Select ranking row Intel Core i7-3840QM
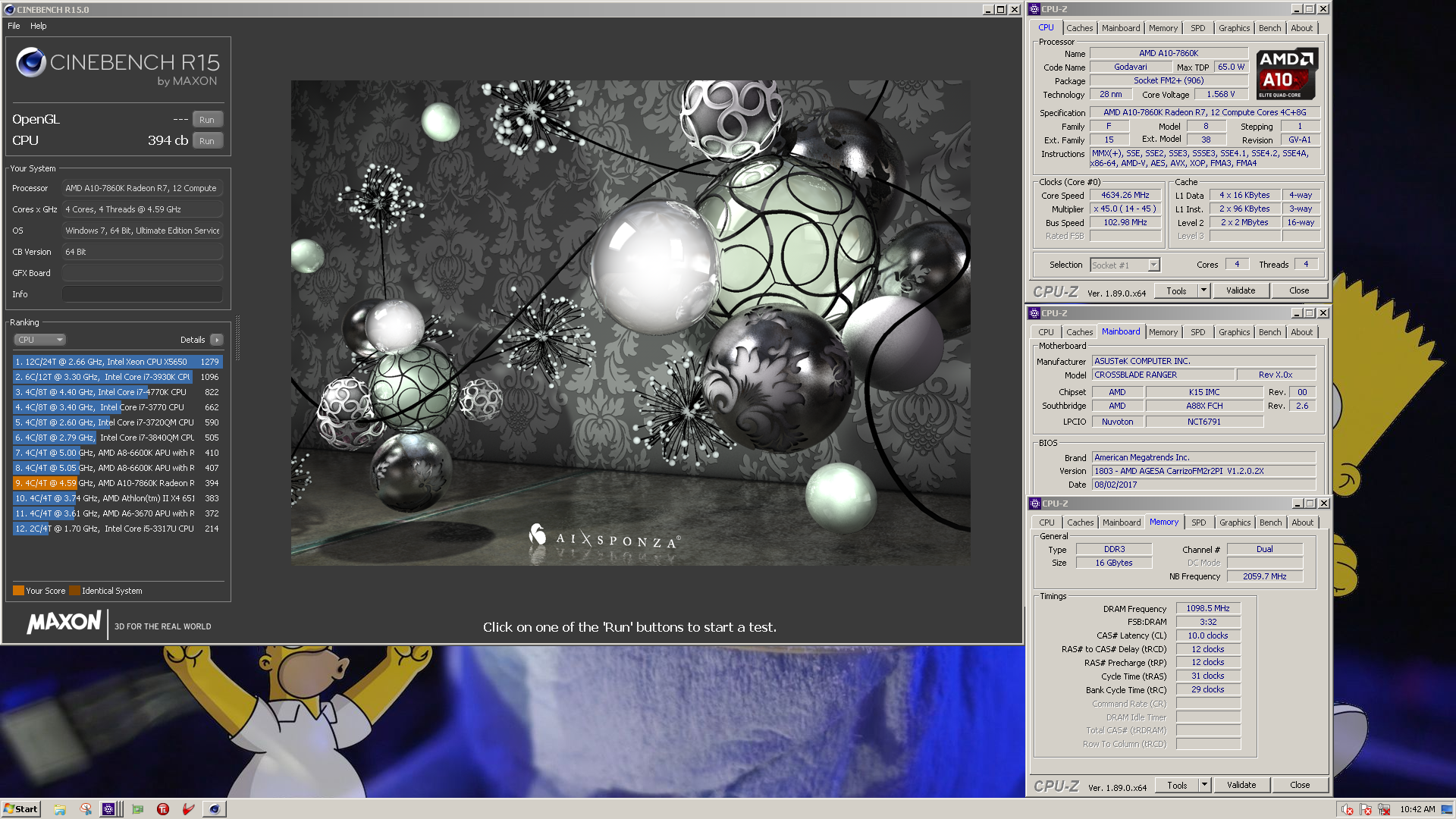This screenshot has width=1456, height=819. click(118, 438)
